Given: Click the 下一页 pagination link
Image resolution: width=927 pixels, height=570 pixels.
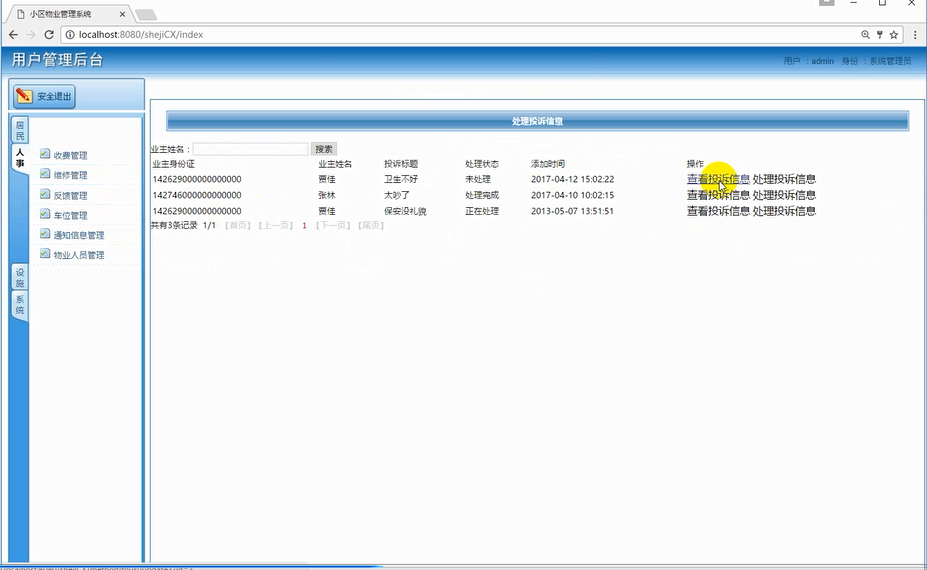Looking at the screenshot, I should coord(333,225).
